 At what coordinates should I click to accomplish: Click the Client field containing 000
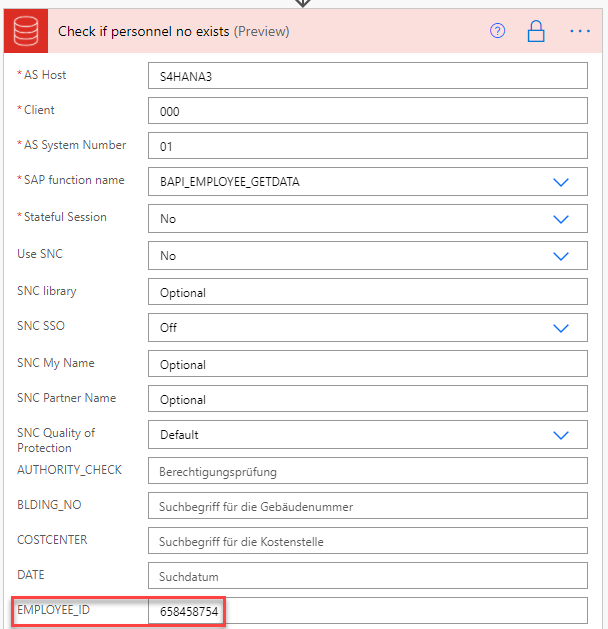click(368, 111)
